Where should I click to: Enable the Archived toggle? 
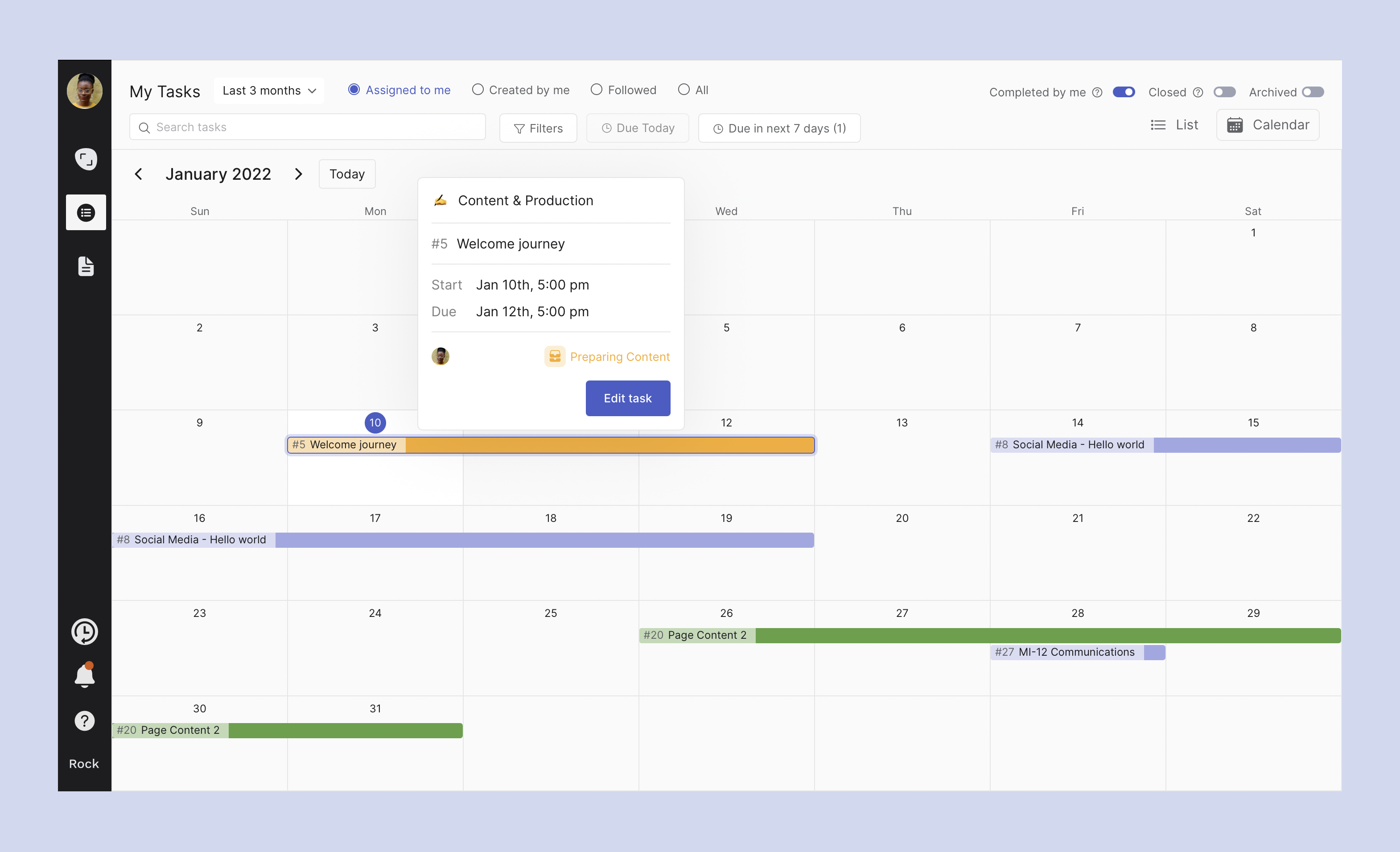click(1313, 92)
